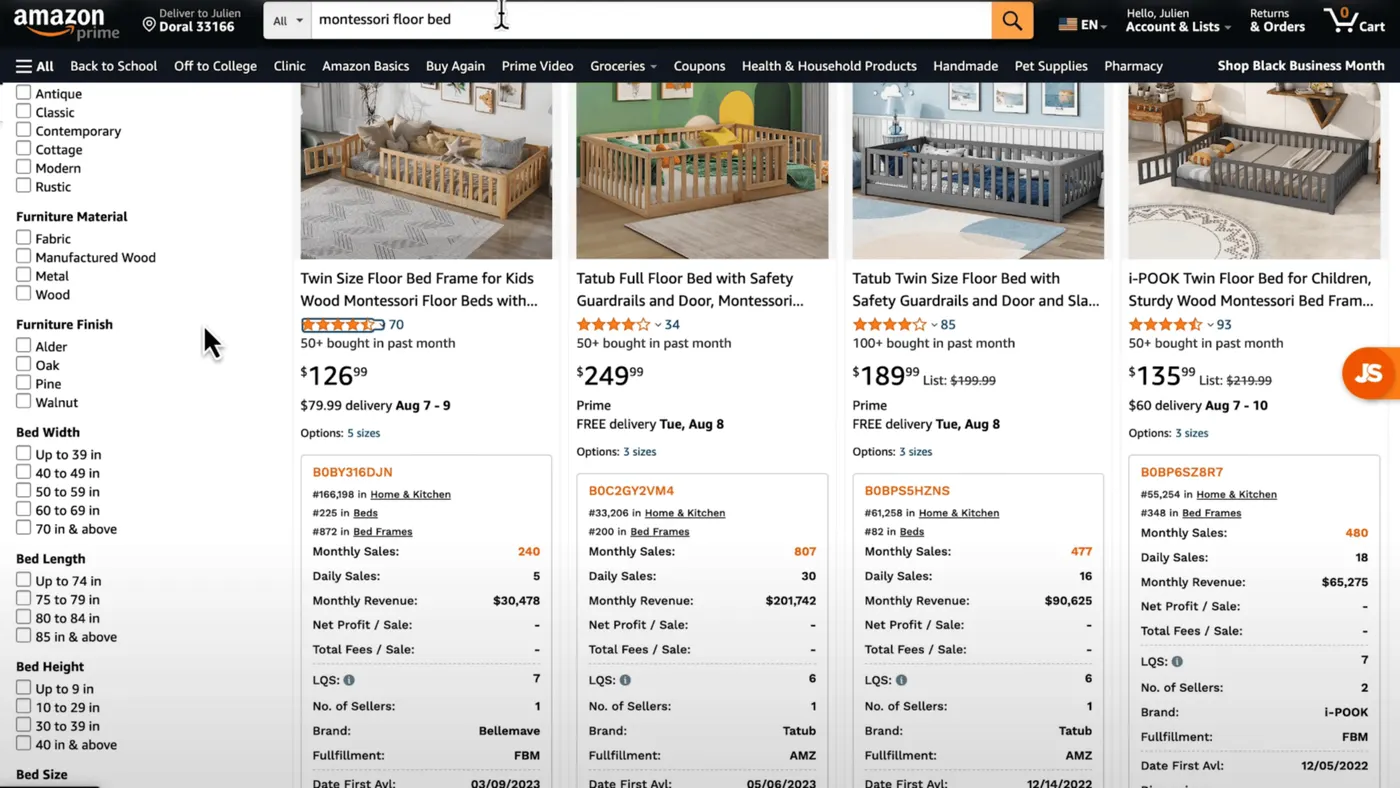Open Twin Size Floor Bed Frame product image
This screenshot has width=1400, height=788.
426,171
